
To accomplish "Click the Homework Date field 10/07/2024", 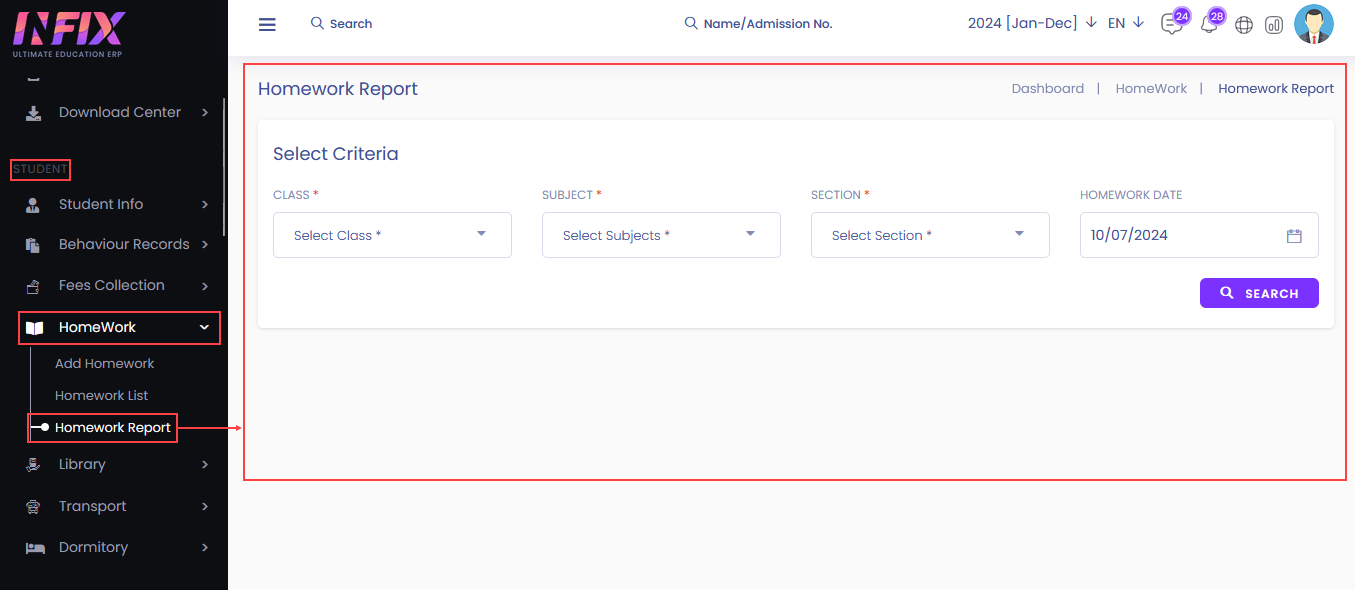I will coord(1199,235).
